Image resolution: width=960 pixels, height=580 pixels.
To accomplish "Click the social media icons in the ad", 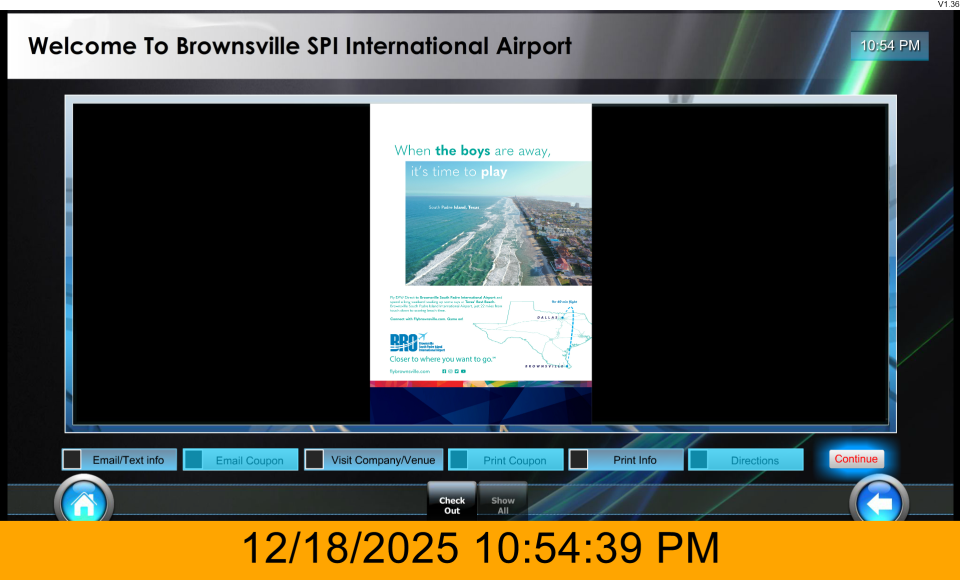I will [x=454, y=371].
